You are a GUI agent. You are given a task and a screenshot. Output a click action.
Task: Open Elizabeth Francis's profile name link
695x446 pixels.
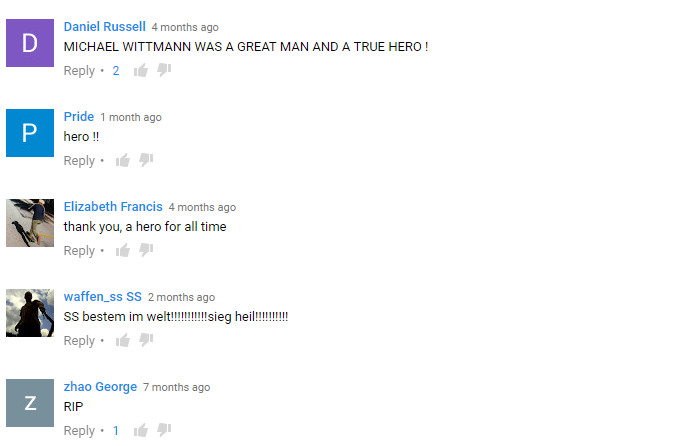[x=113, y=207]
